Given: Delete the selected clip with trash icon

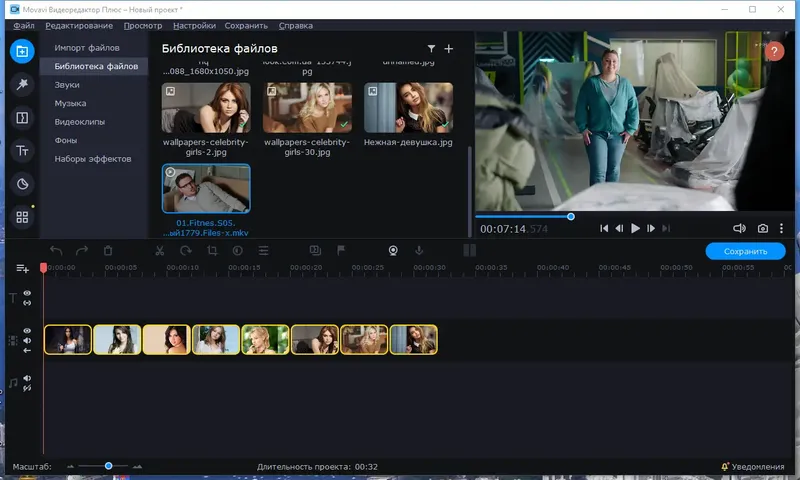Looking at the screenshot, I should (x=108, y=250).
